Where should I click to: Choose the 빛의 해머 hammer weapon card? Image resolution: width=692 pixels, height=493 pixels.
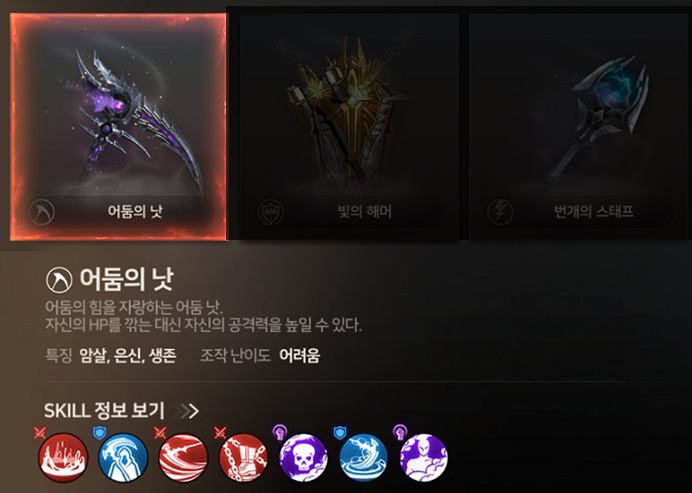click(349, 127)
